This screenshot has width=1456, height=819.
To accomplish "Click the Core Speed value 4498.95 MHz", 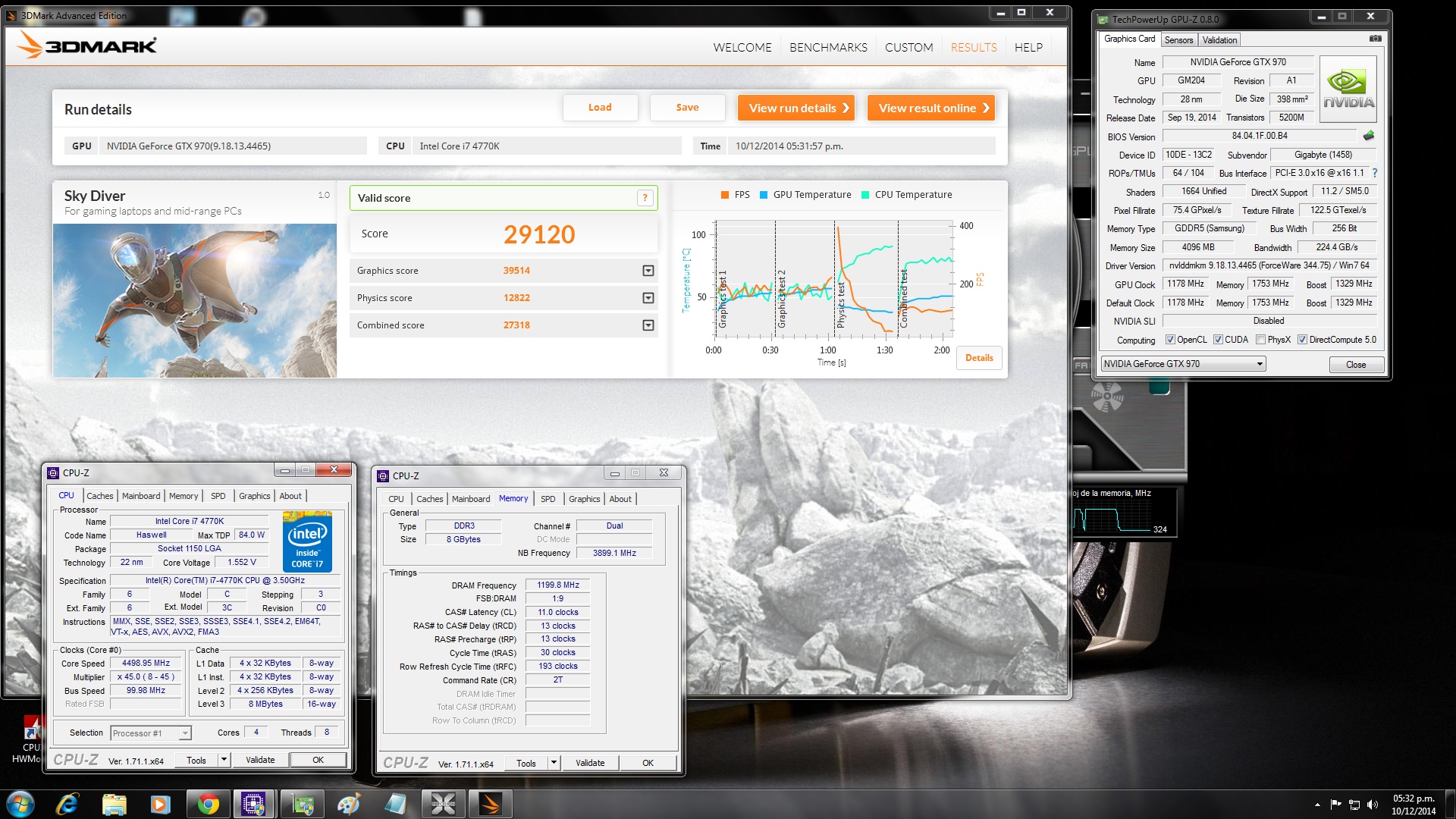I will 146,663.
